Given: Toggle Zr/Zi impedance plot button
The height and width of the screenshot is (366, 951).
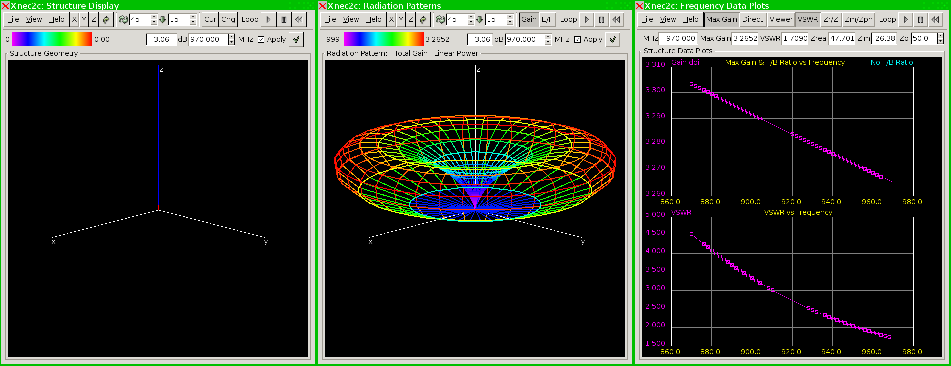Looking at the screenshot, I should click(832, 19).
